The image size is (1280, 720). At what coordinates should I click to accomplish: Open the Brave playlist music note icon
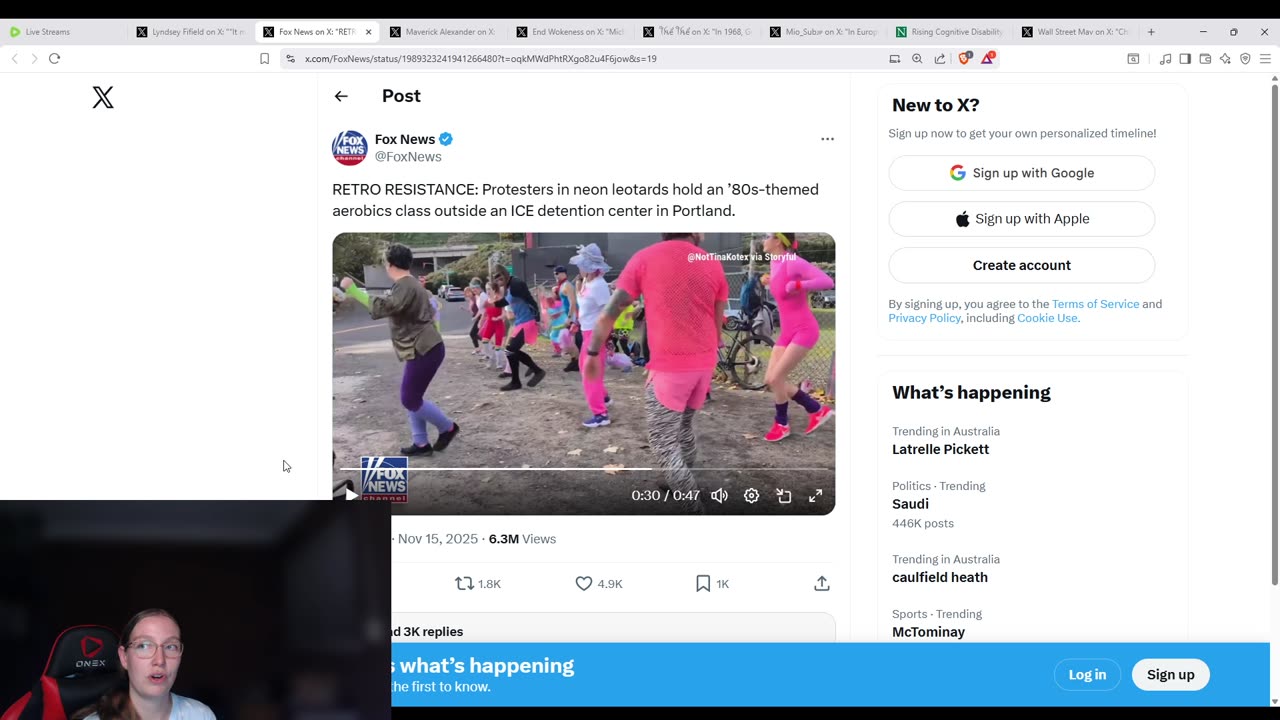(x=1165, y=58)
